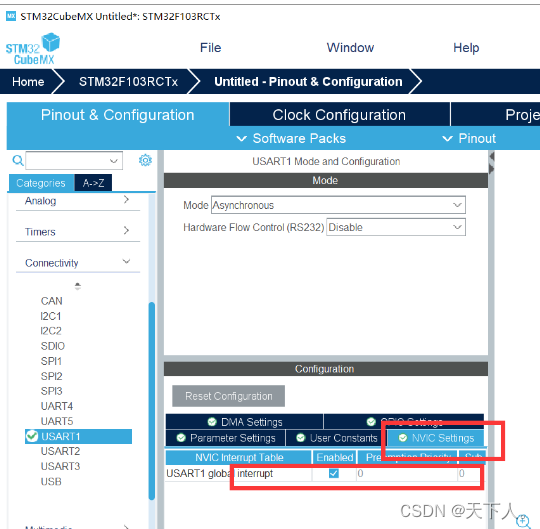Image resolution: width=540 pixels, height=529 pixels.
Task: Open the Window menu
Action: [x=350, y=48]
